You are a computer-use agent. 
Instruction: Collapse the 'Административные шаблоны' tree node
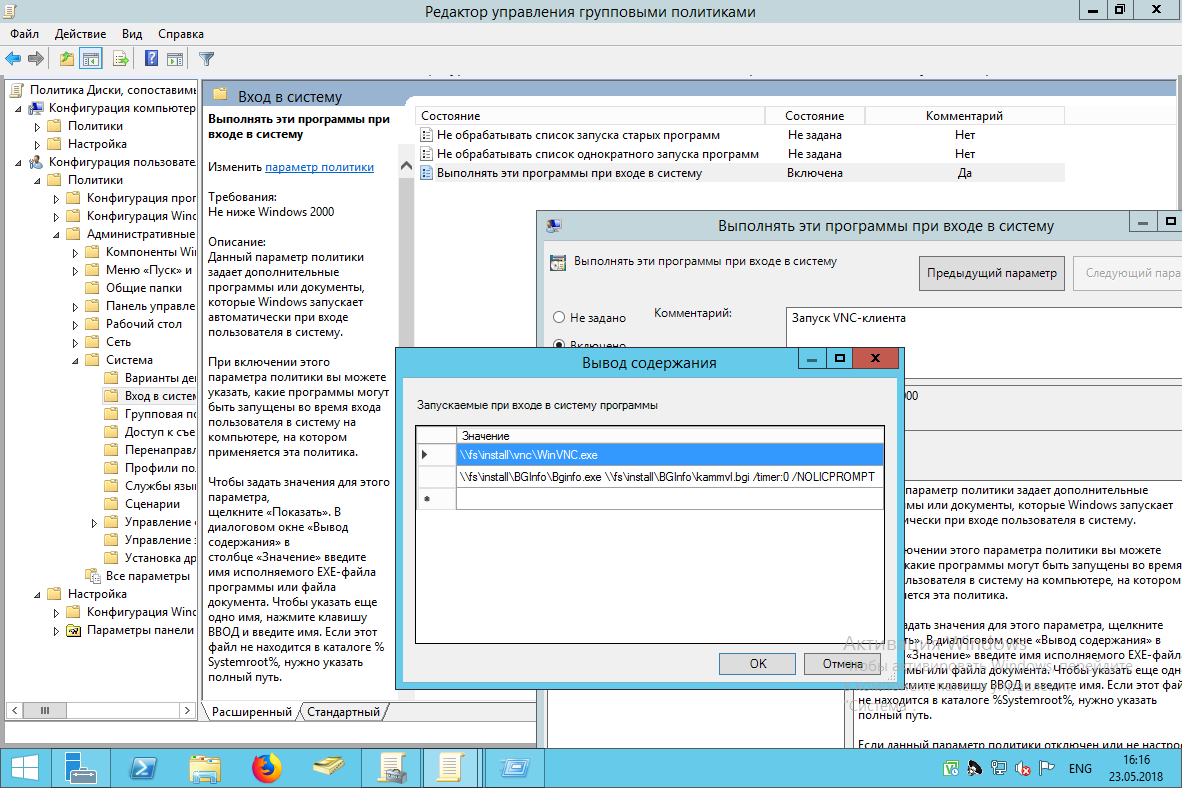pos(56,235)
